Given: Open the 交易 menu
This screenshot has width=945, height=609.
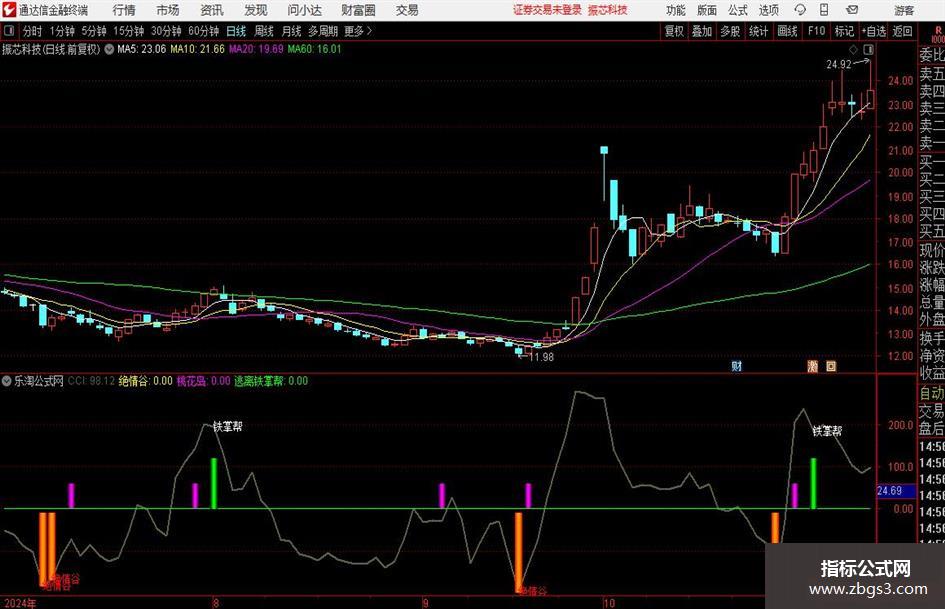Looking at the screenshot, I should (407, 10).
